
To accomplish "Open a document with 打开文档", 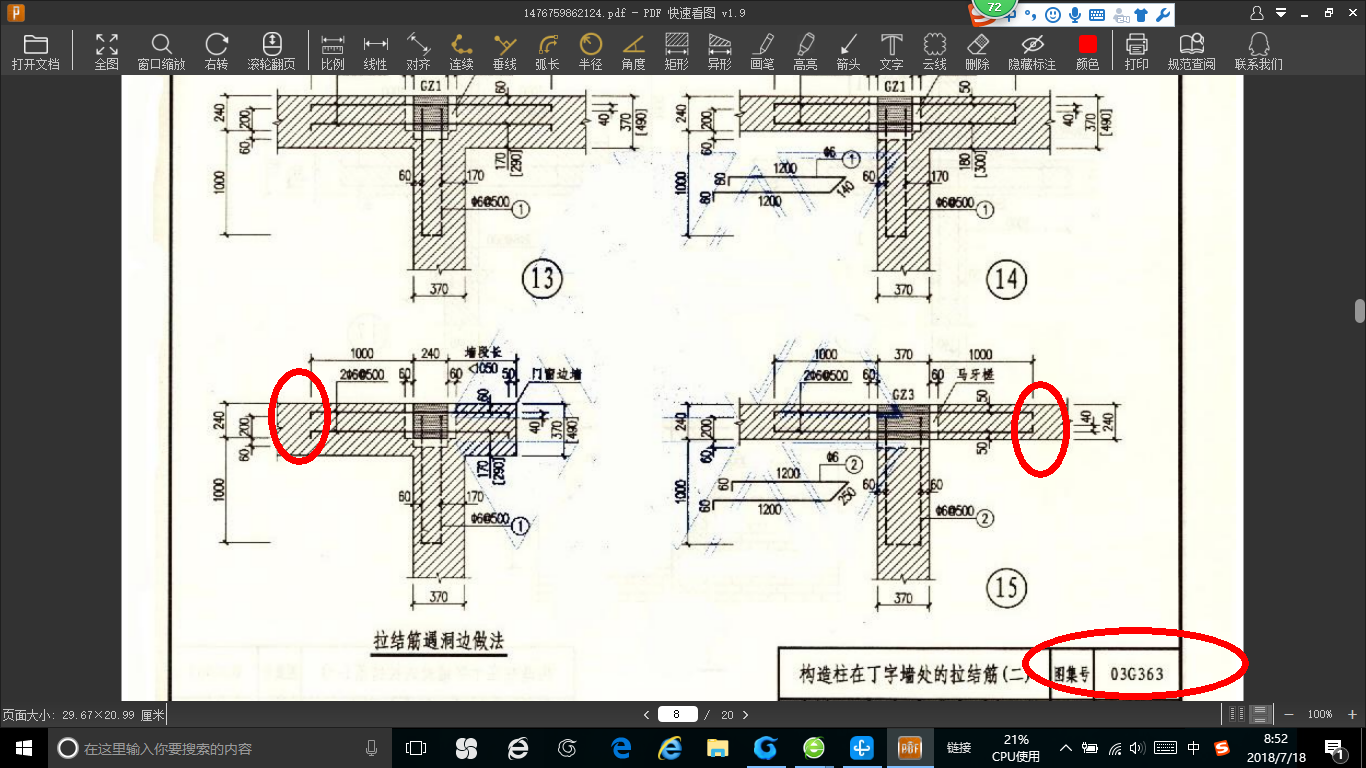I will [36, 51].
